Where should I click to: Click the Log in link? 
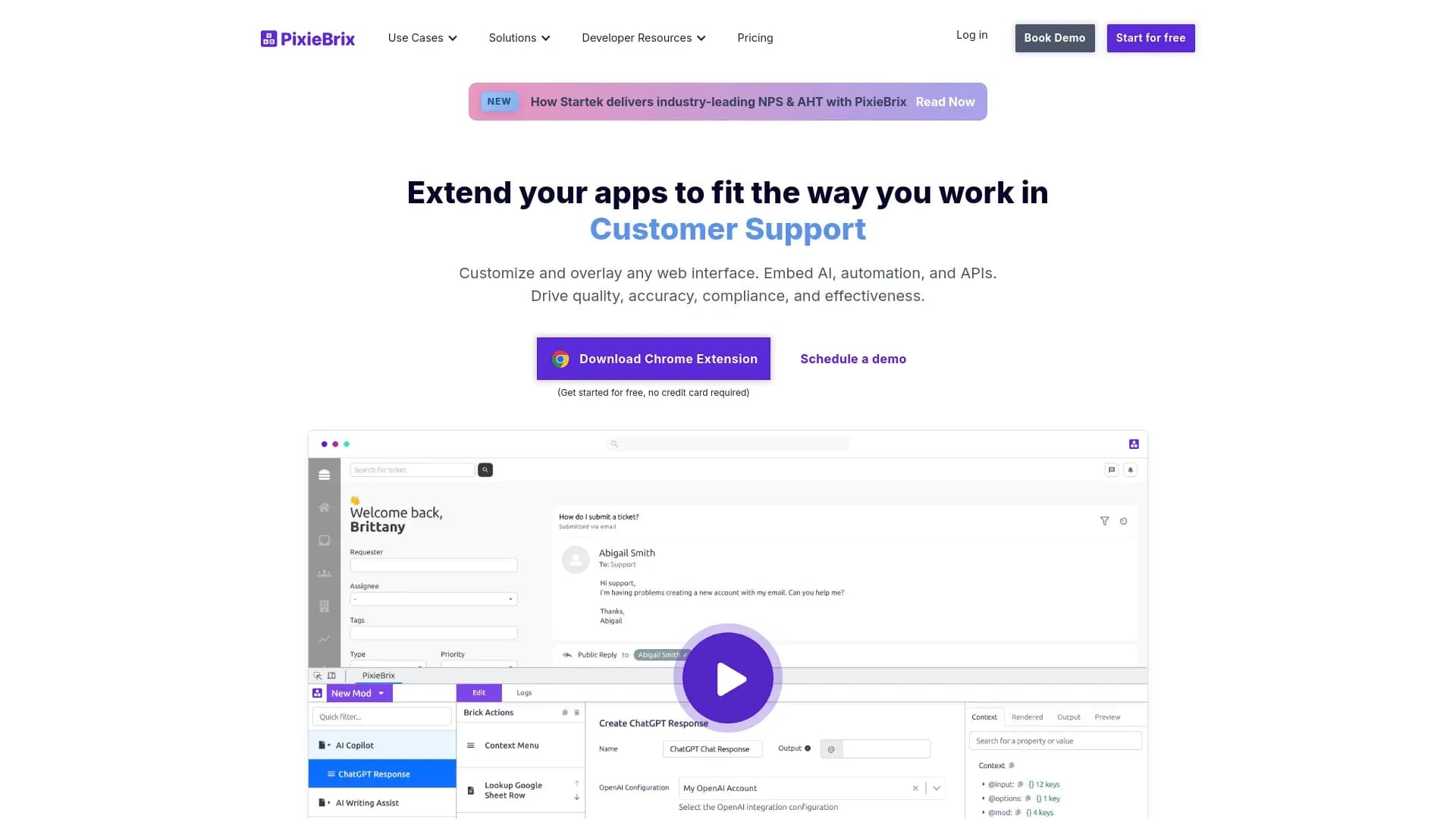(x=971, y=35)
